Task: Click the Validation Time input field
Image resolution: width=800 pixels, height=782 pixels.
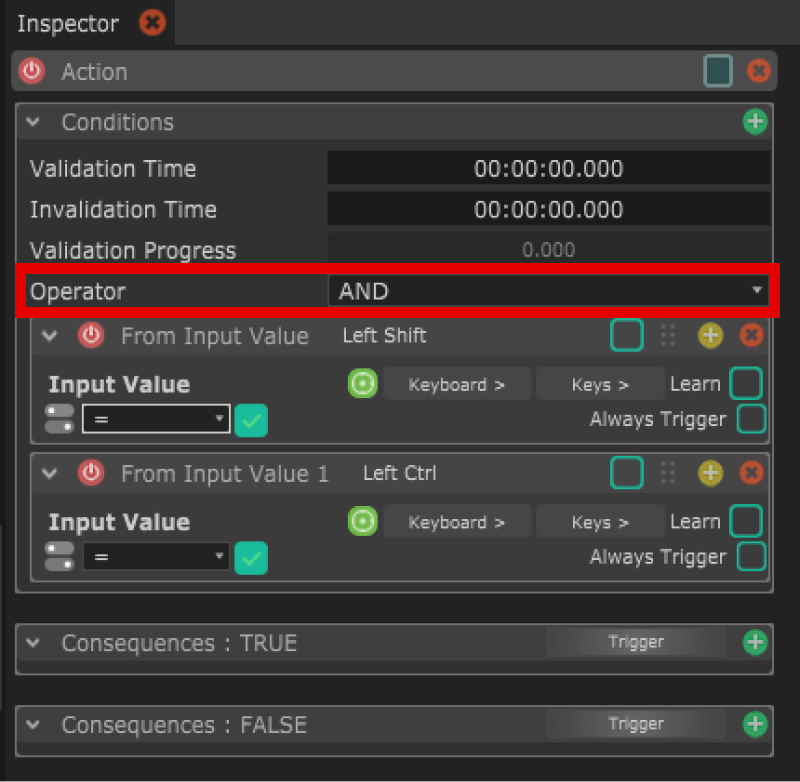Action: pyautogui.click(x=548, y=169)
